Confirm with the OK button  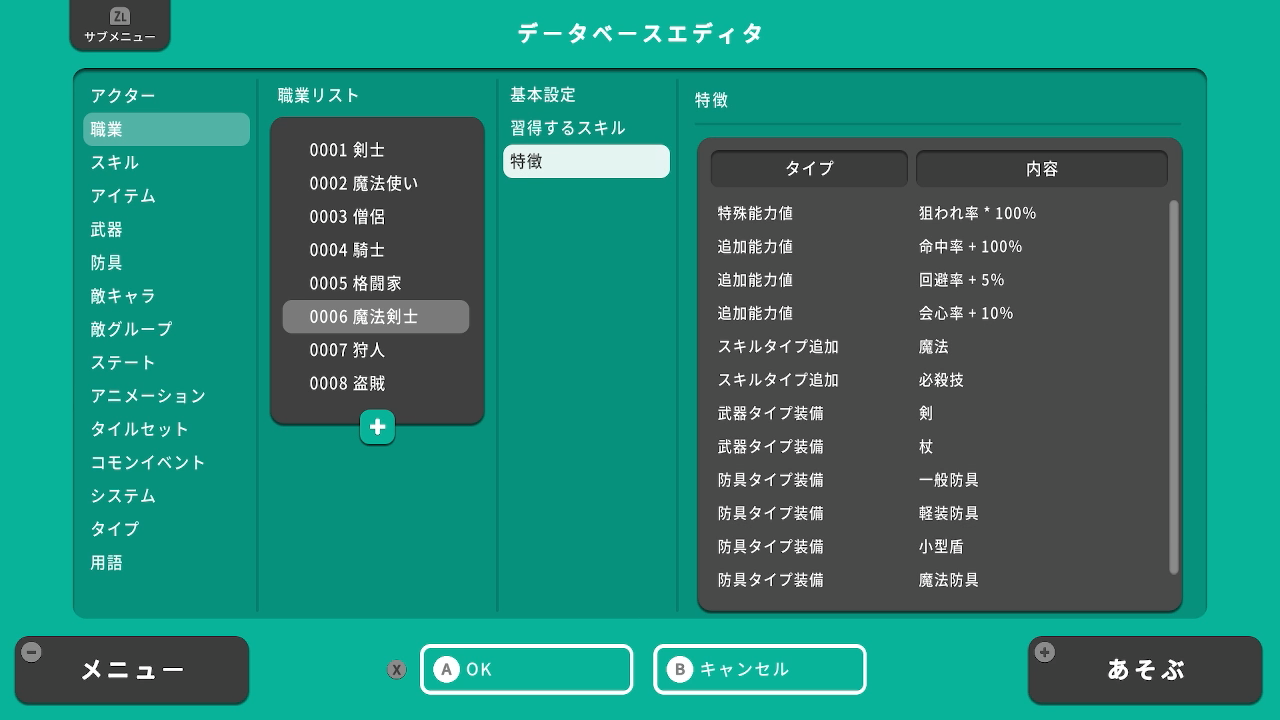pos(526,670)
